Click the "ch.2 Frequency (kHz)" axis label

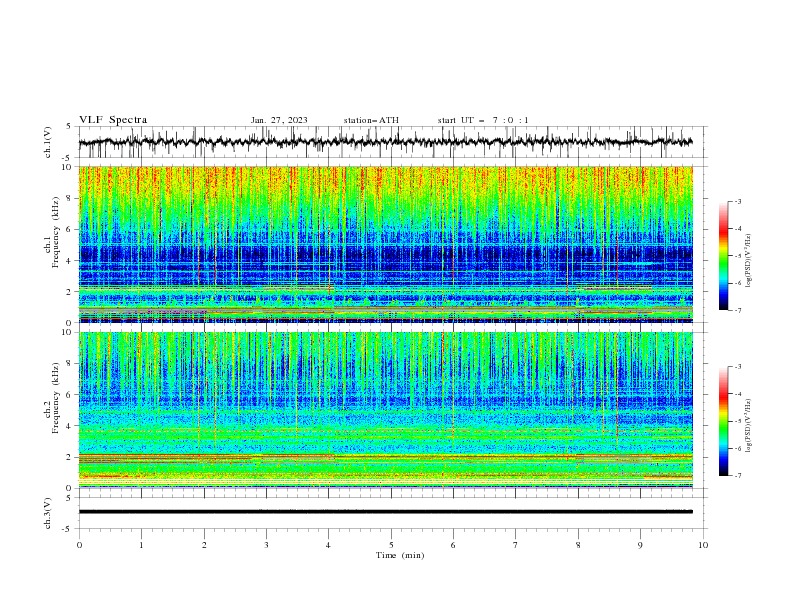coord(51,398)
